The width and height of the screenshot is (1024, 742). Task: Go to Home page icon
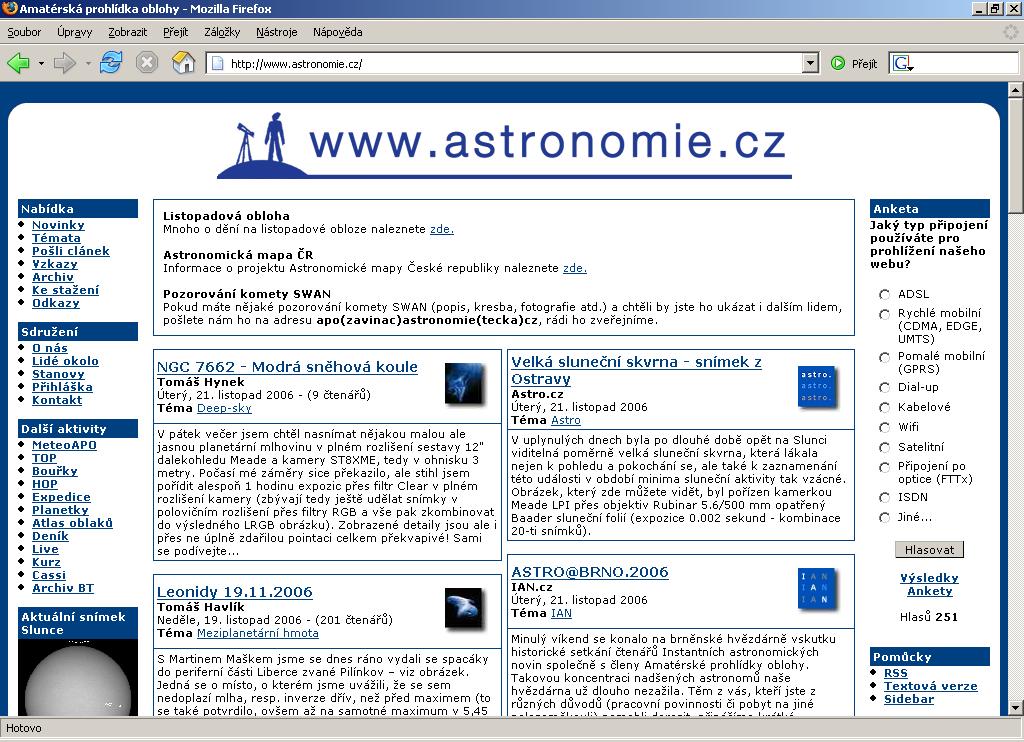[x=184, y=63]
